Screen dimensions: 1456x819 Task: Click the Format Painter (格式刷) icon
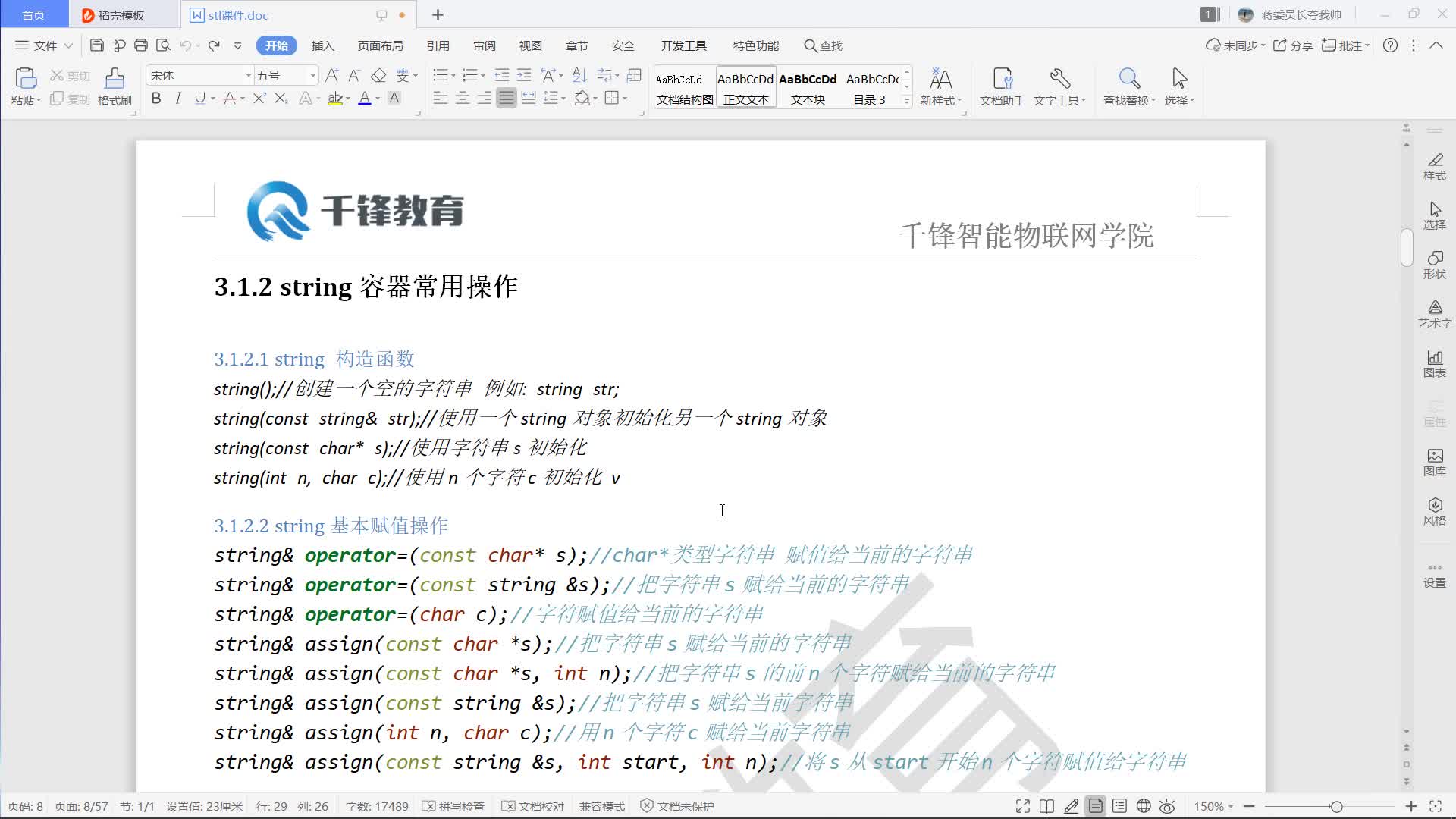115,78
